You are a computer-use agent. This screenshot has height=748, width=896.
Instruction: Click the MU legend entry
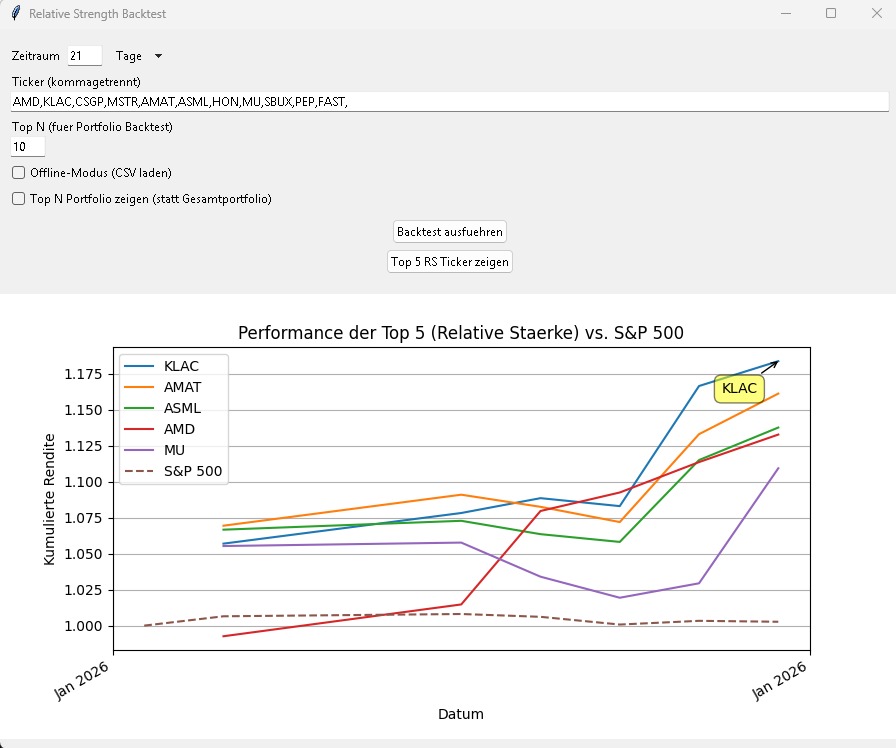coord(155,450)
